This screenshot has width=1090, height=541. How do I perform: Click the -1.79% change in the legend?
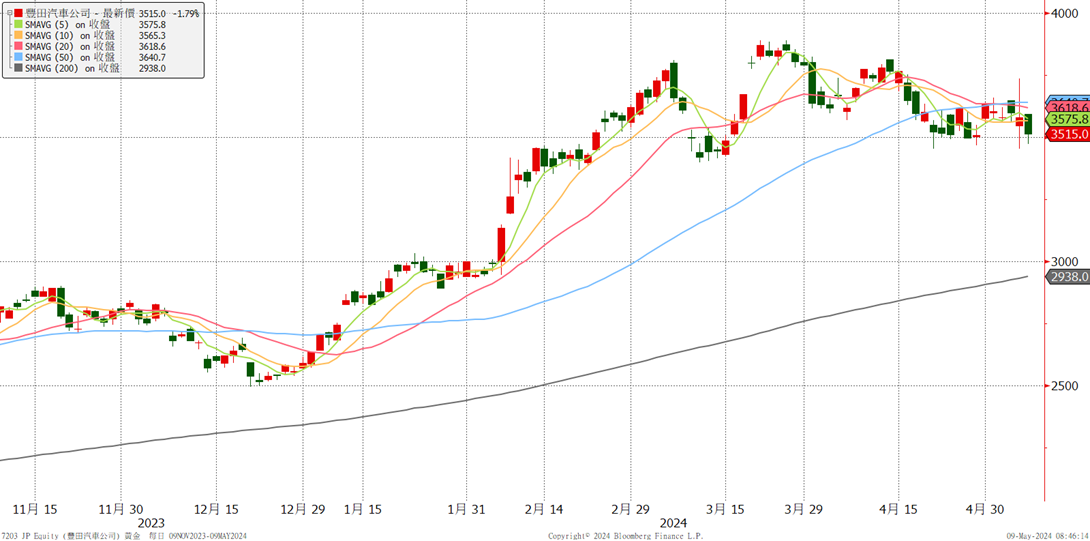click(184, 13)
